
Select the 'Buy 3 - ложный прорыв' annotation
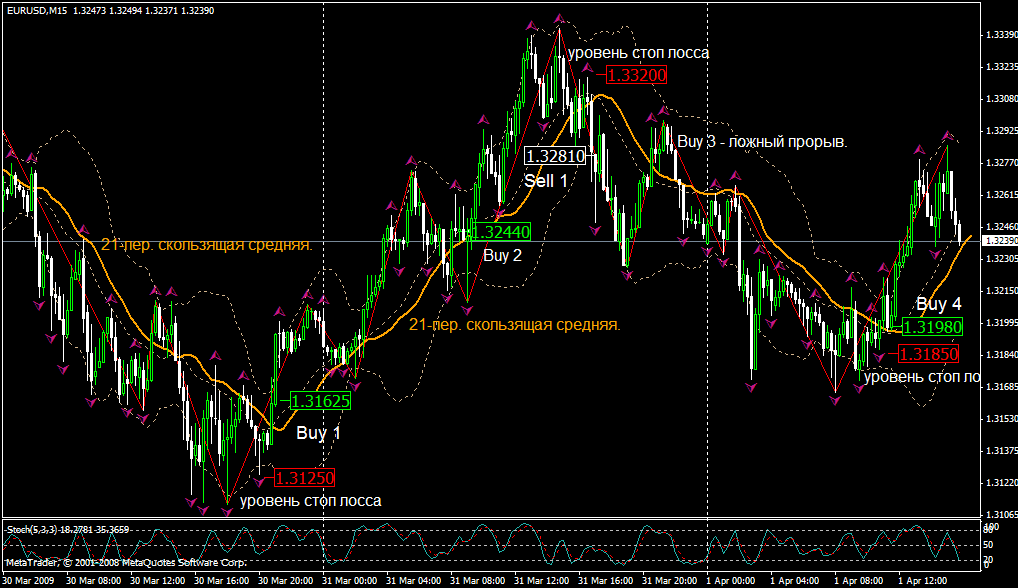point(762,142)
